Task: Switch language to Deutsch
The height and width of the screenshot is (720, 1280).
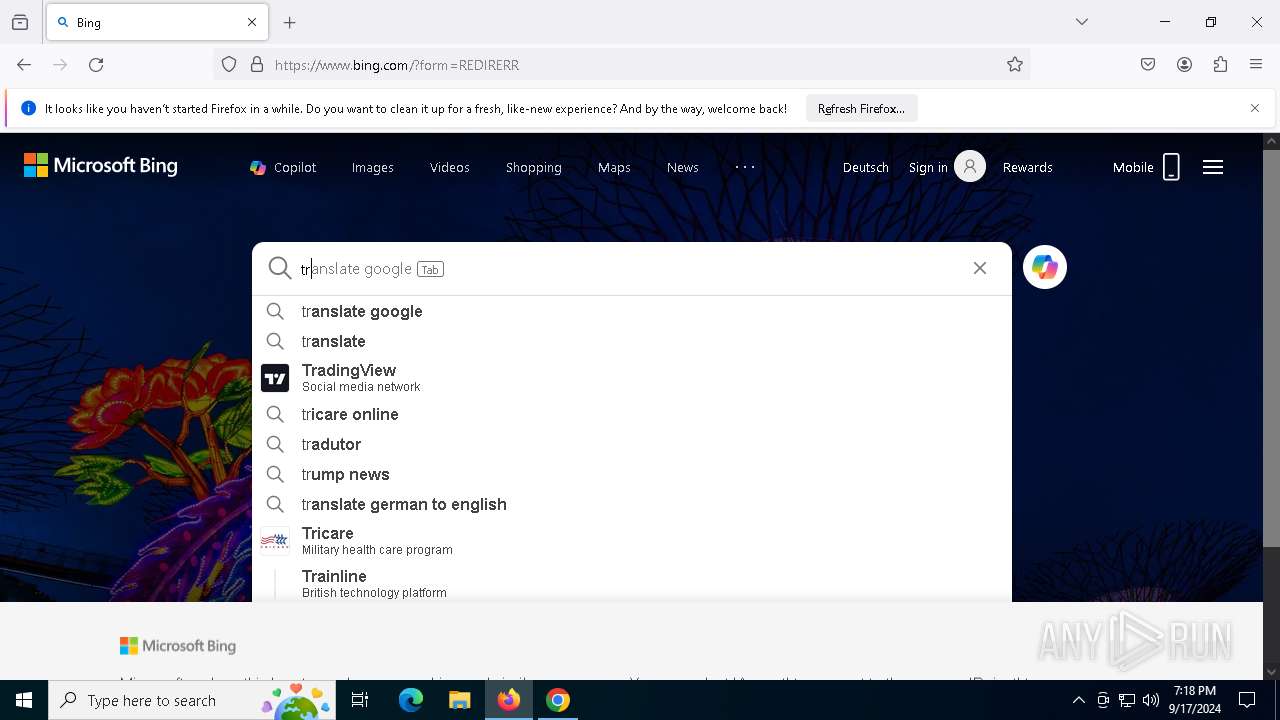Action: pos(866,167)
